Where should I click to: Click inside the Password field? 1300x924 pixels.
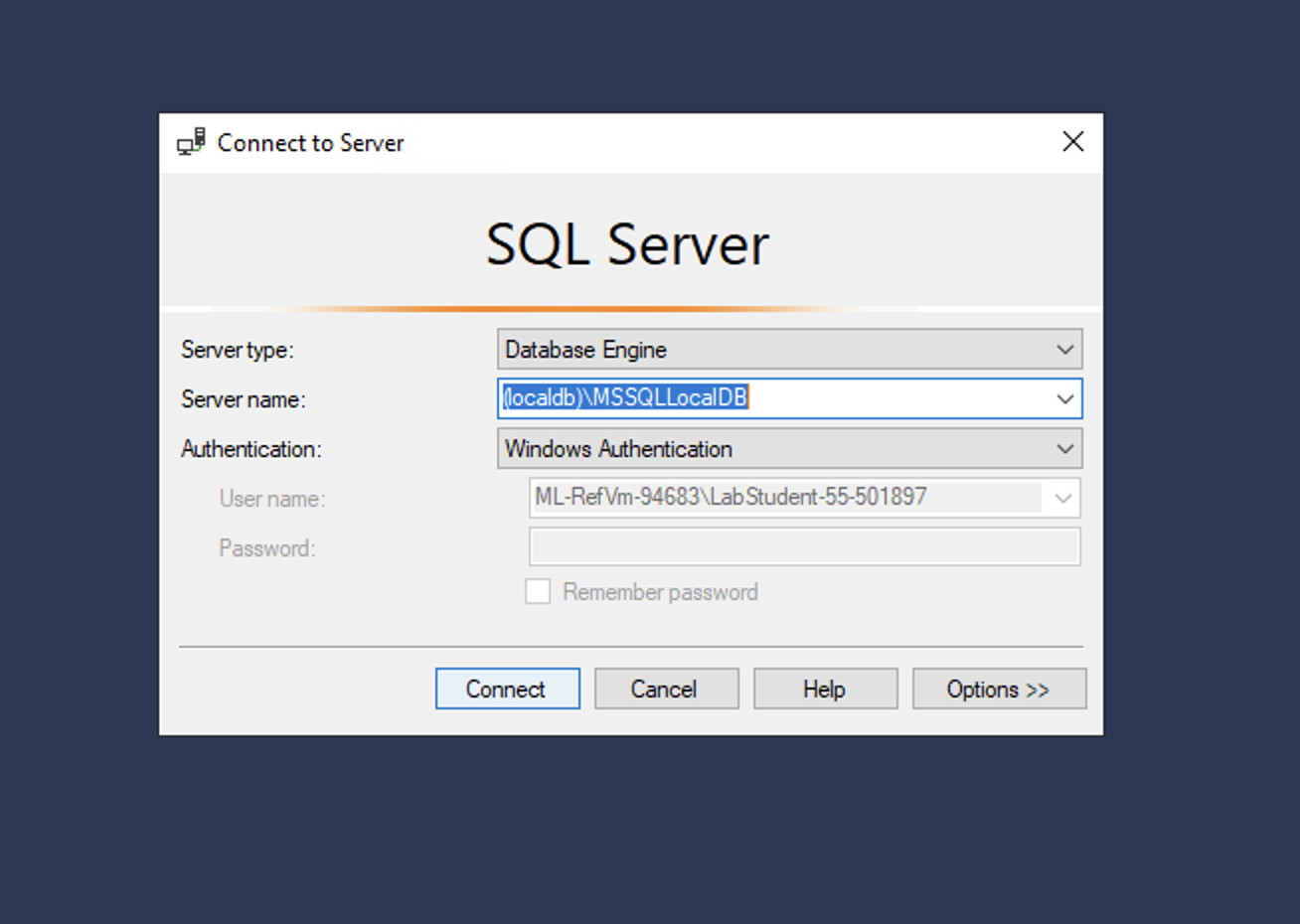[805, 546]
